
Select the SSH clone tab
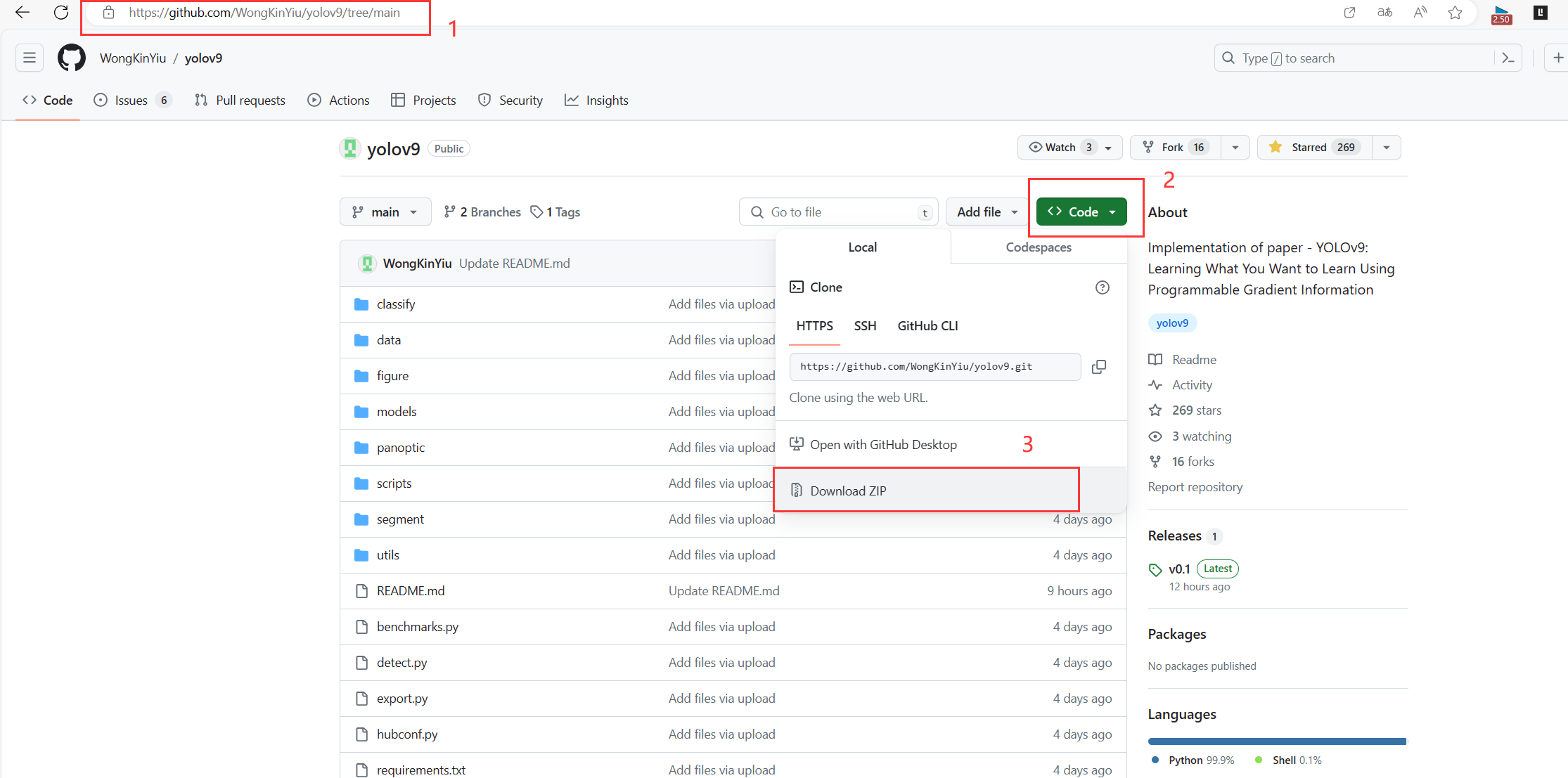point(865,326)
